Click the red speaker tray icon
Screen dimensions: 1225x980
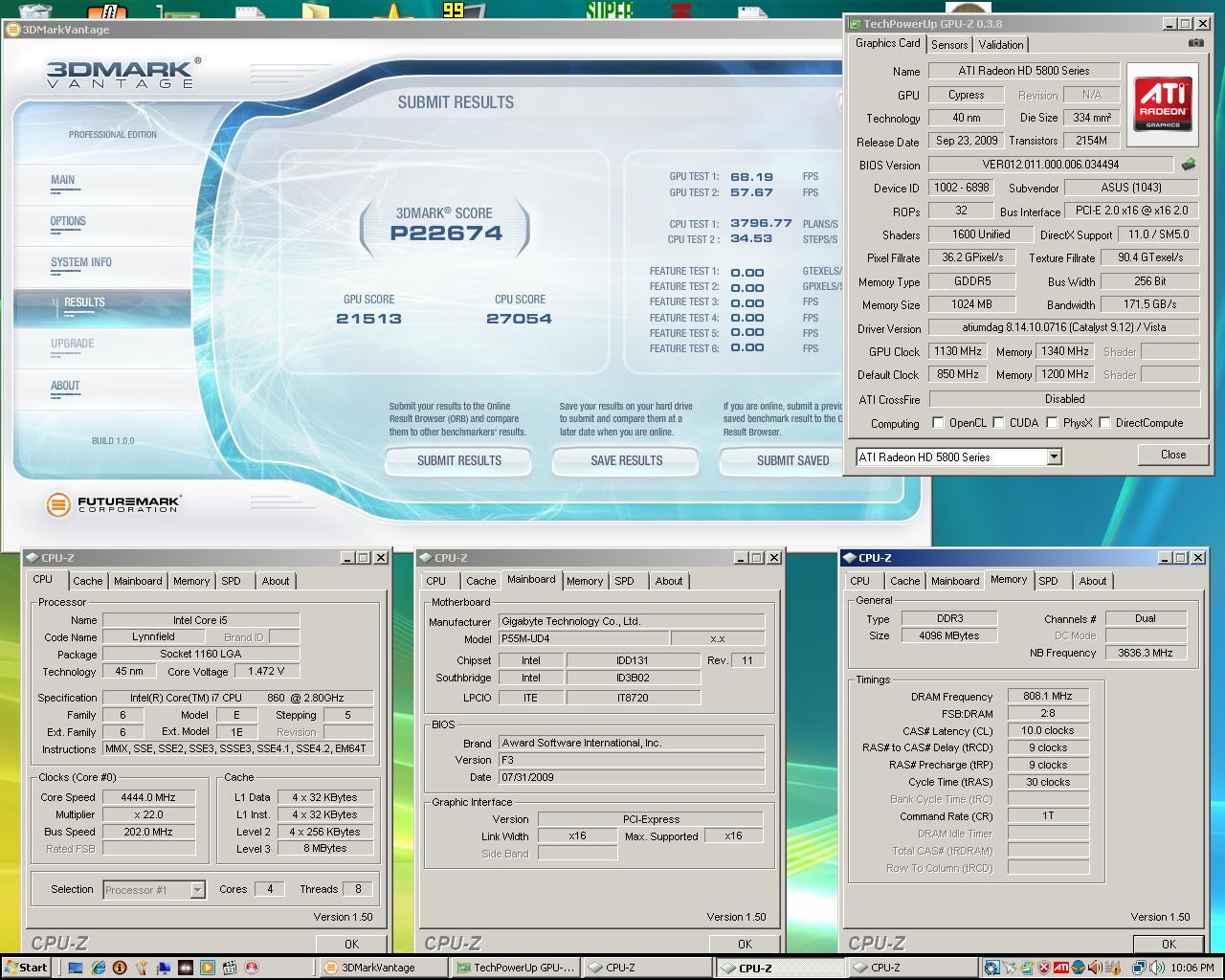coord(1095,969)
